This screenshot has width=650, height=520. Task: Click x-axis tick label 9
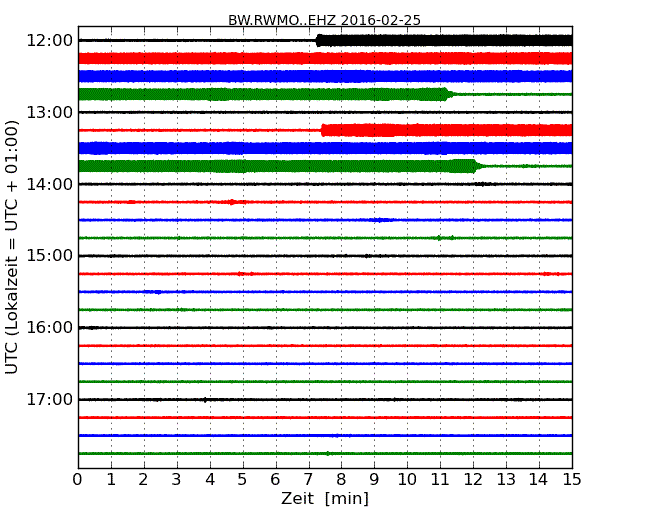(374, 480)
